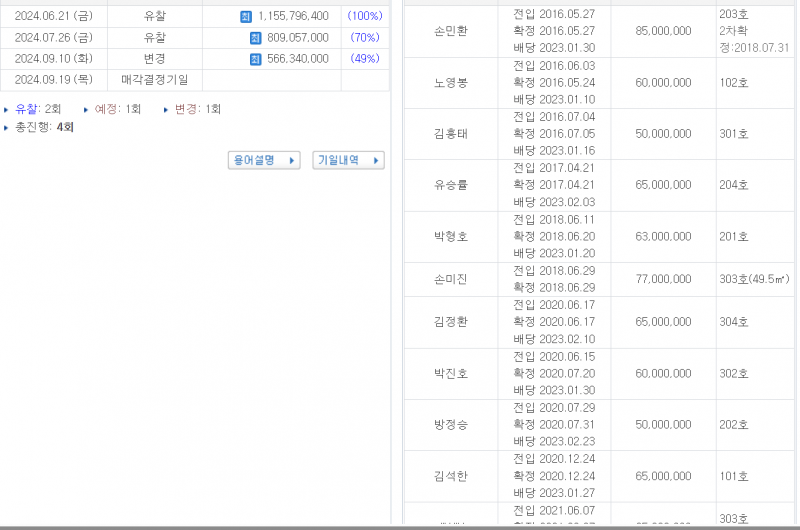
Task: Click the unit cell 301호
Action: [x=734, y=134]
